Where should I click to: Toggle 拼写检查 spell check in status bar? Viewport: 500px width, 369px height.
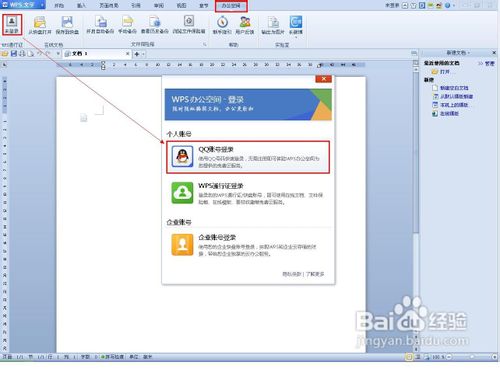click(x=112, y=357)
